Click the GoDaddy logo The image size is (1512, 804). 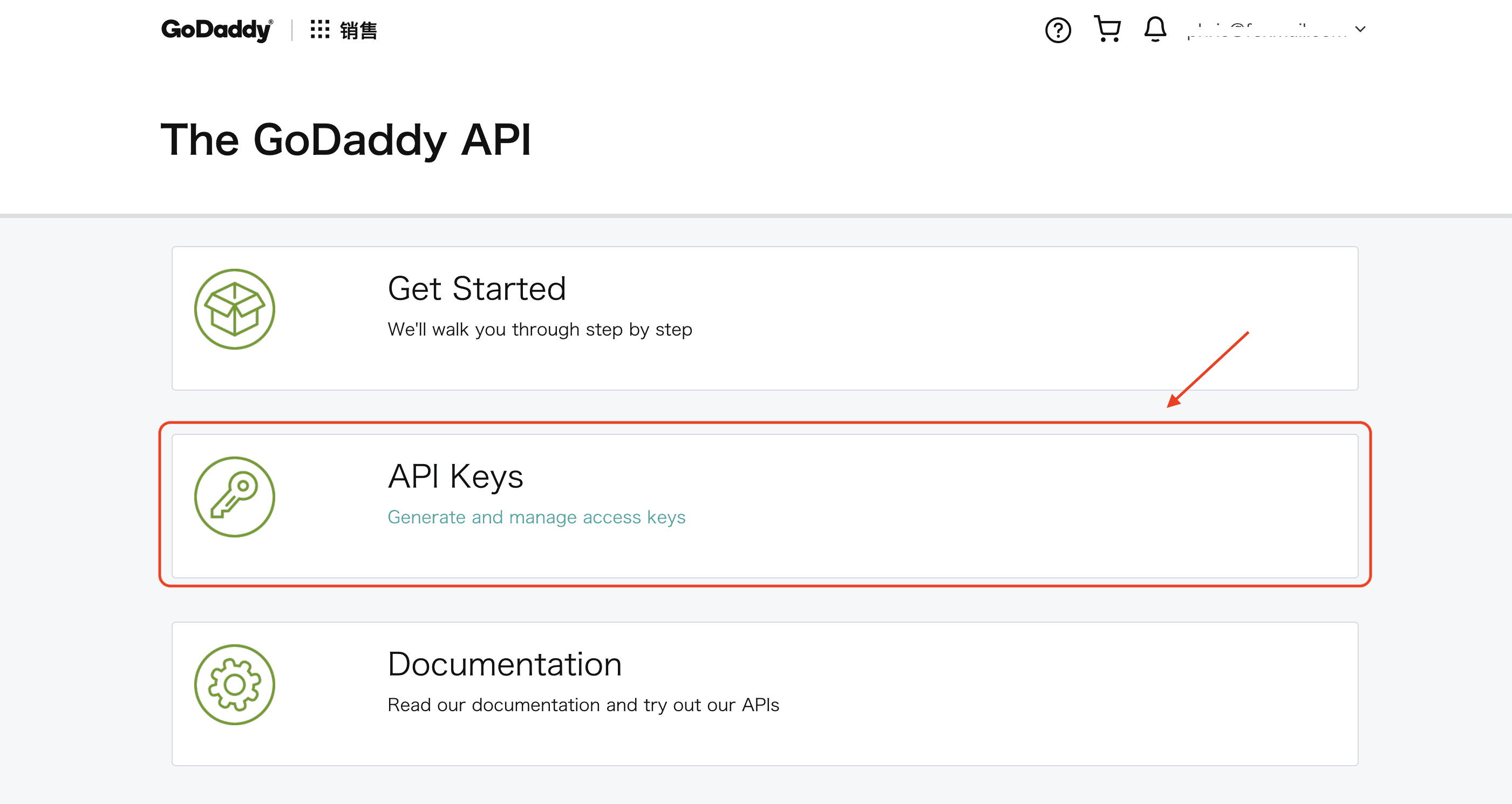point(216,29)
